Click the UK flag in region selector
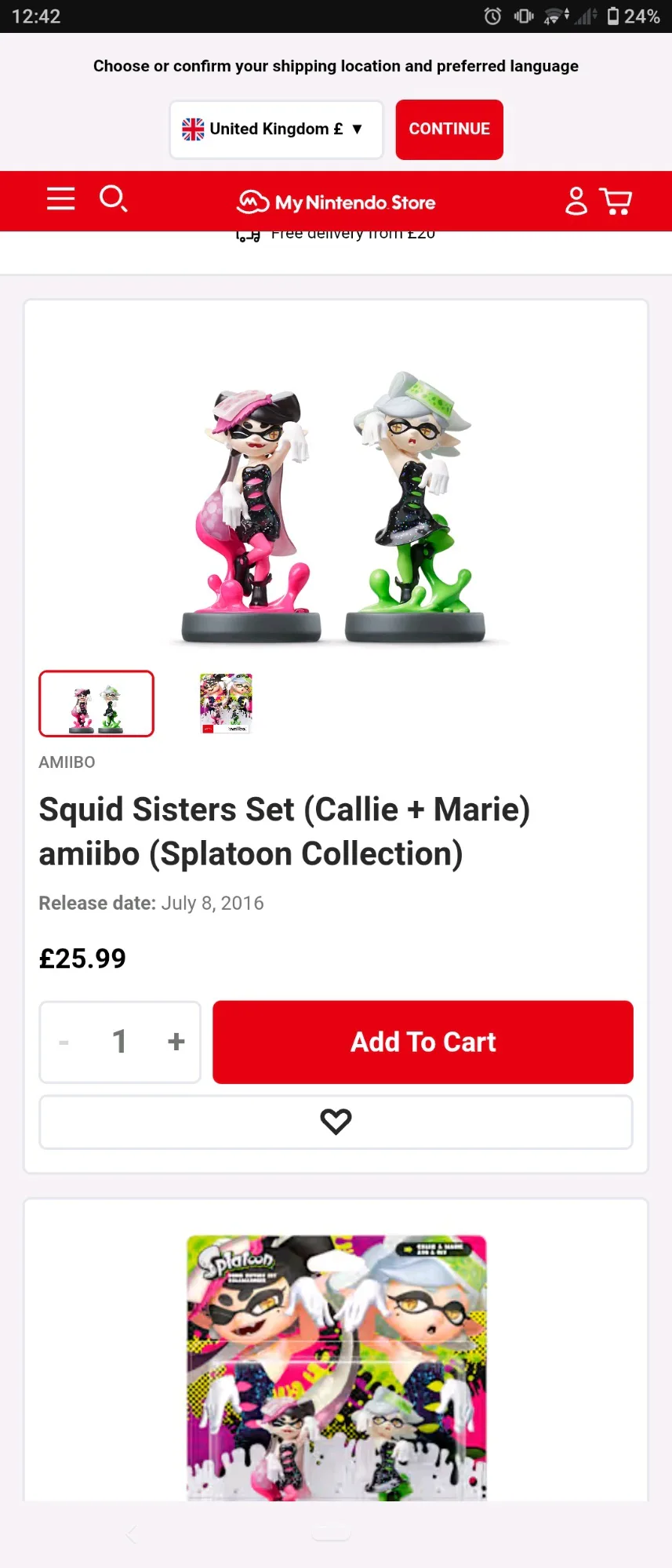This screenshot has width=672, height=1568. point(193,129)
